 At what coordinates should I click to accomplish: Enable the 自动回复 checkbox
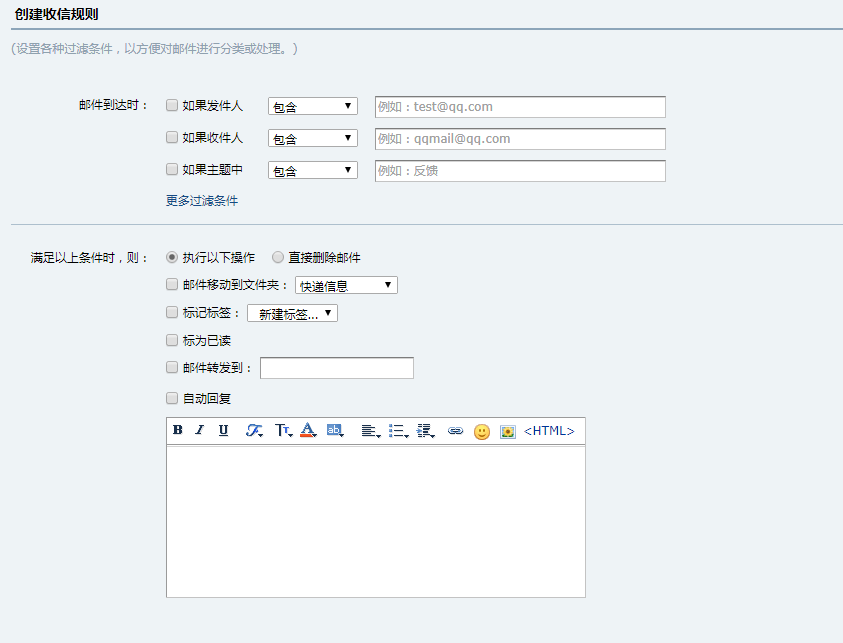pos(172,398)
